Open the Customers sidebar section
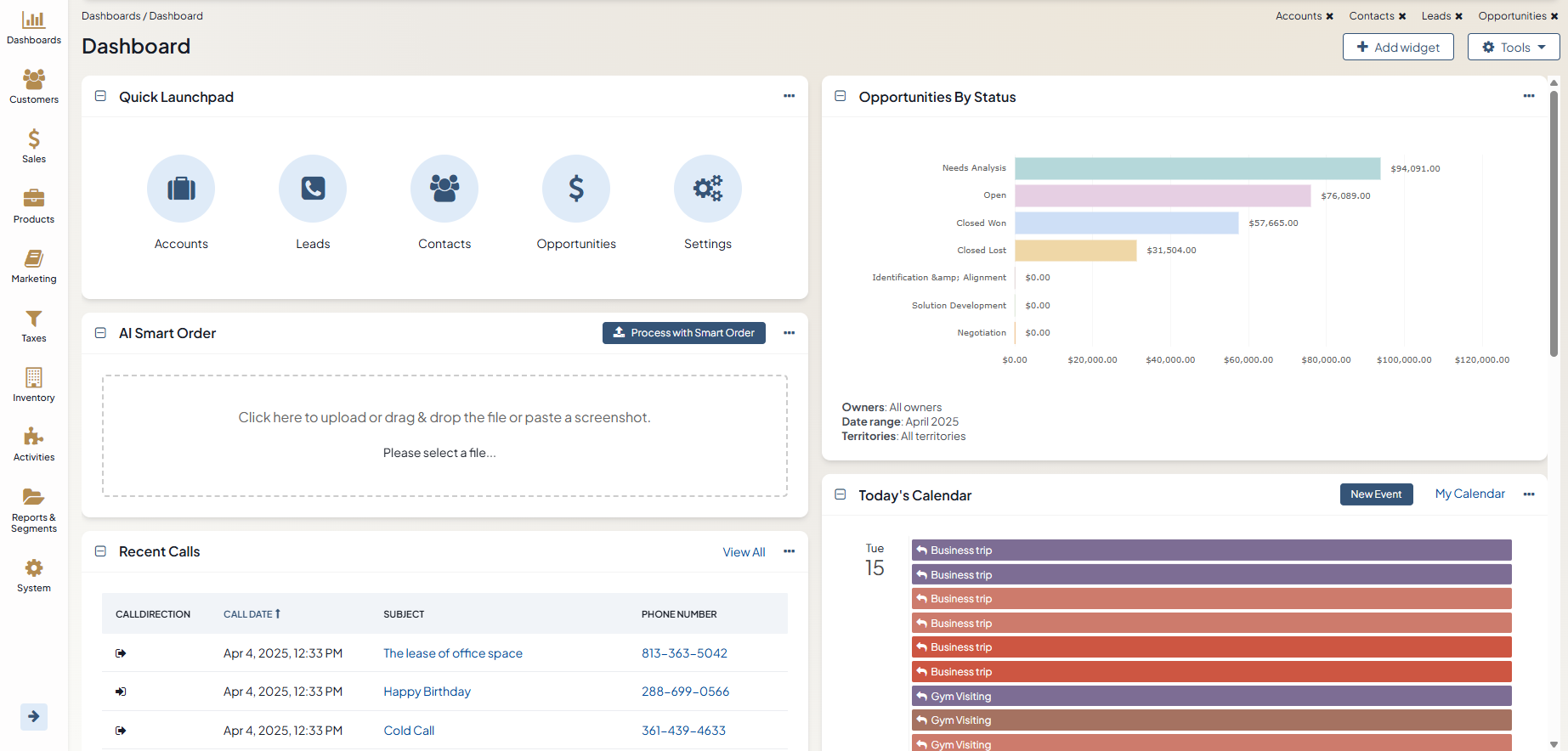1568x751 pixels. (x=34, y=87)
